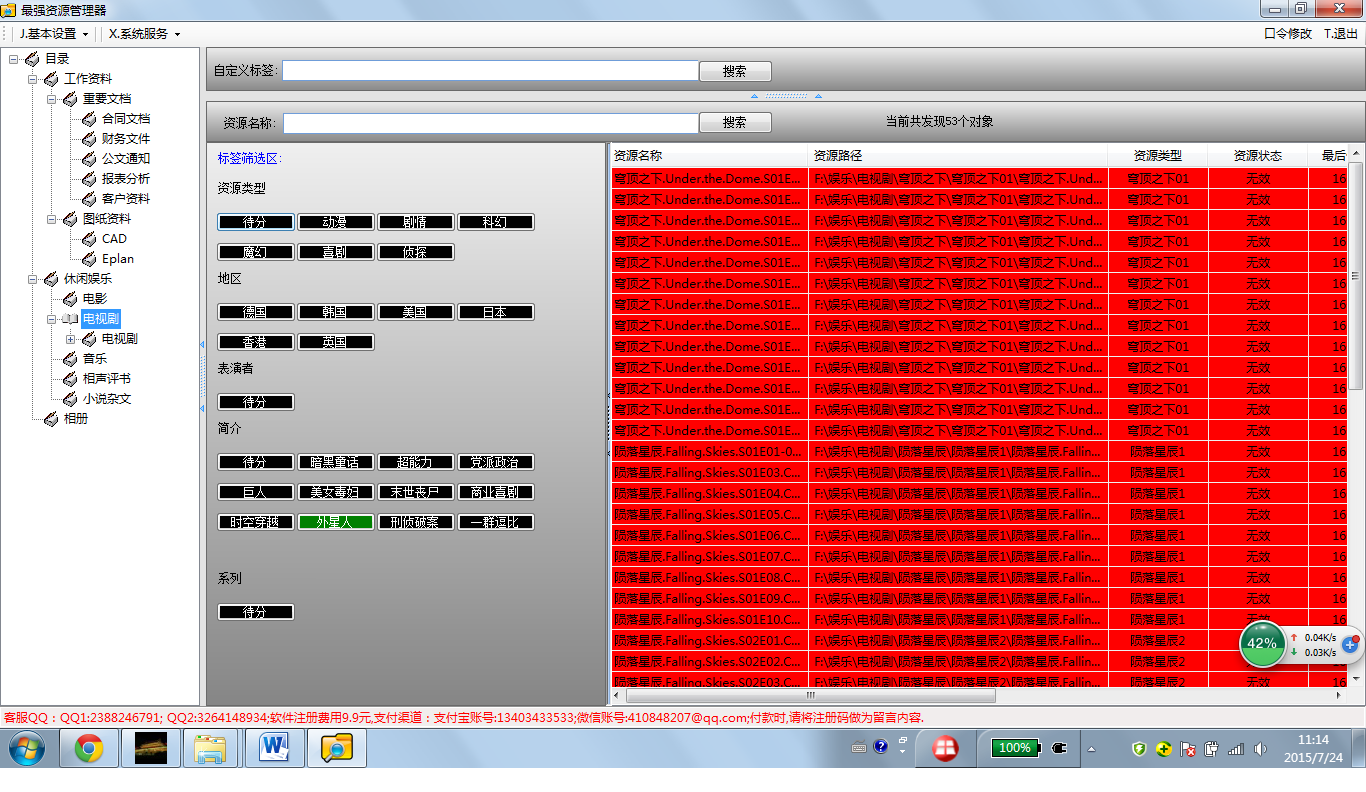
Task: Click the 公文通知 node icon
Action: click(x=89, y=159)
